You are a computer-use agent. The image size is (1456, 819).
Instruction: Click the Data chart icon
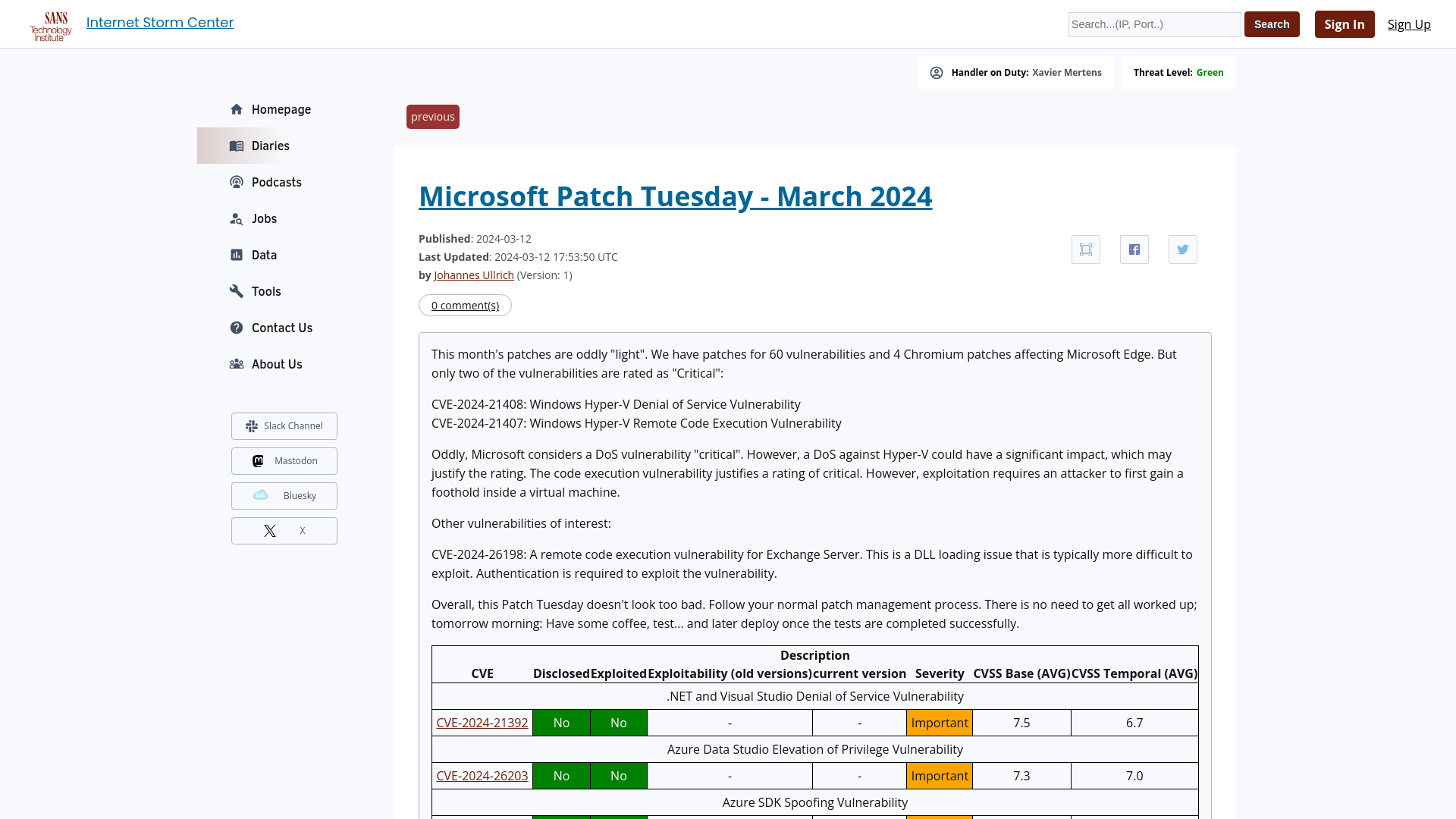tap(237, 255)
